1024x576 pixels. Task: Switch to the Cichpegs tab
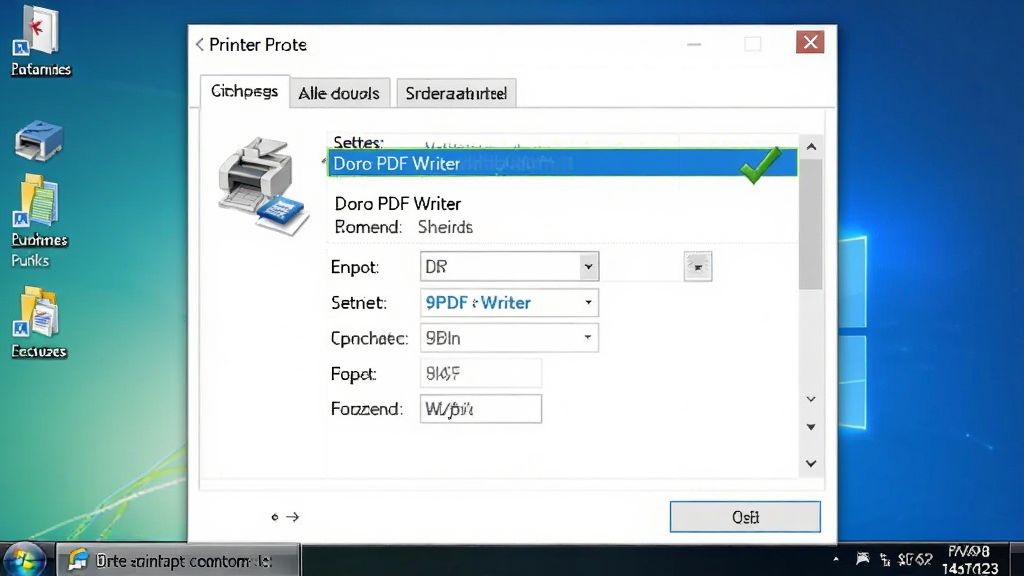click(244, 91)
